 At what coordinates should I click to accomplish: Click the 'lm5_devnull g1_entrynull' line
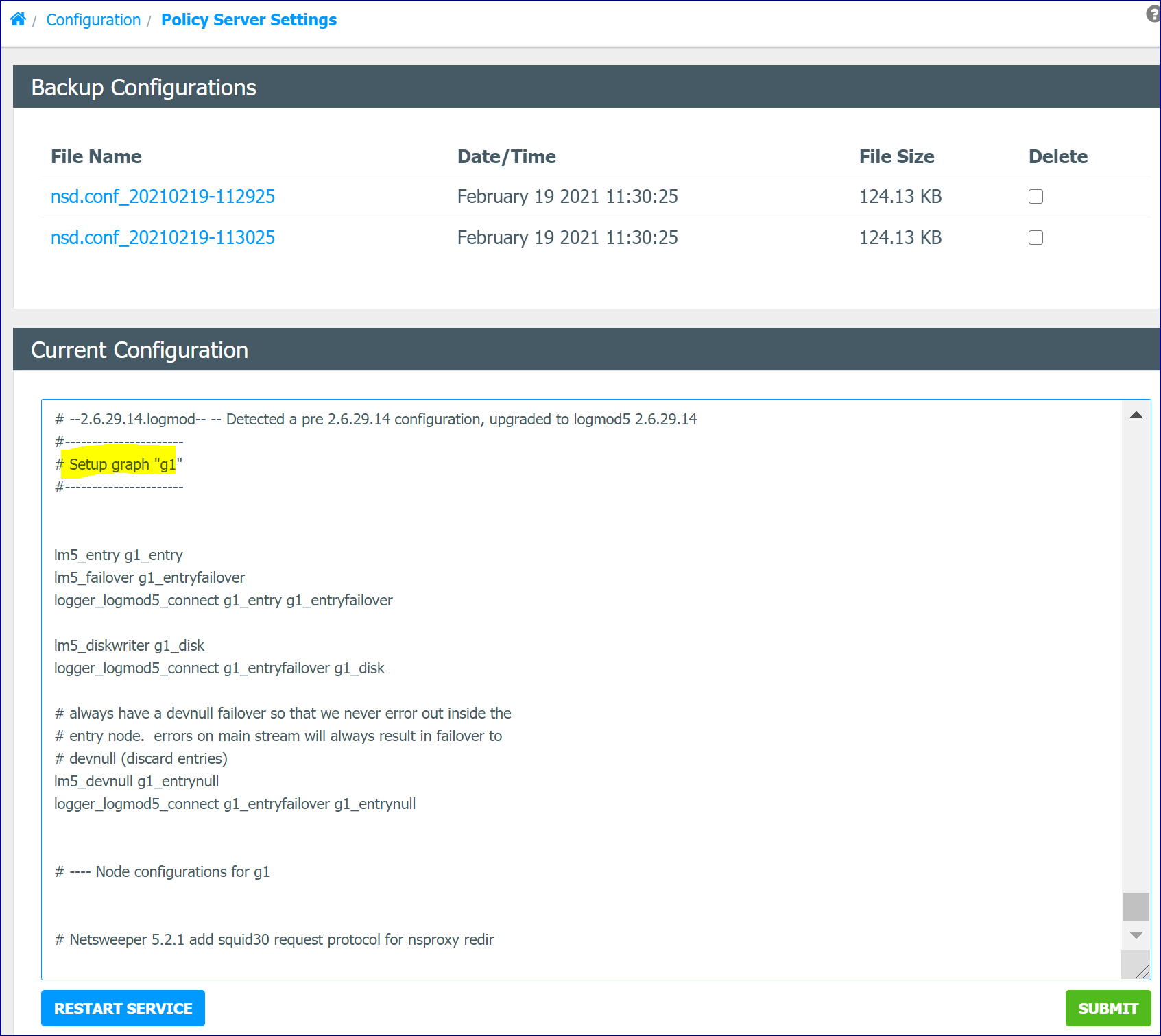tap(136, 781)
